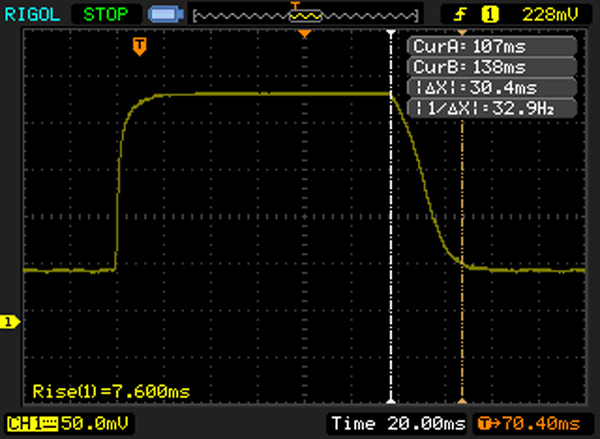The image size is (600, 439).
Task: Click the RIGOL logo text
Action: [32, 15]
